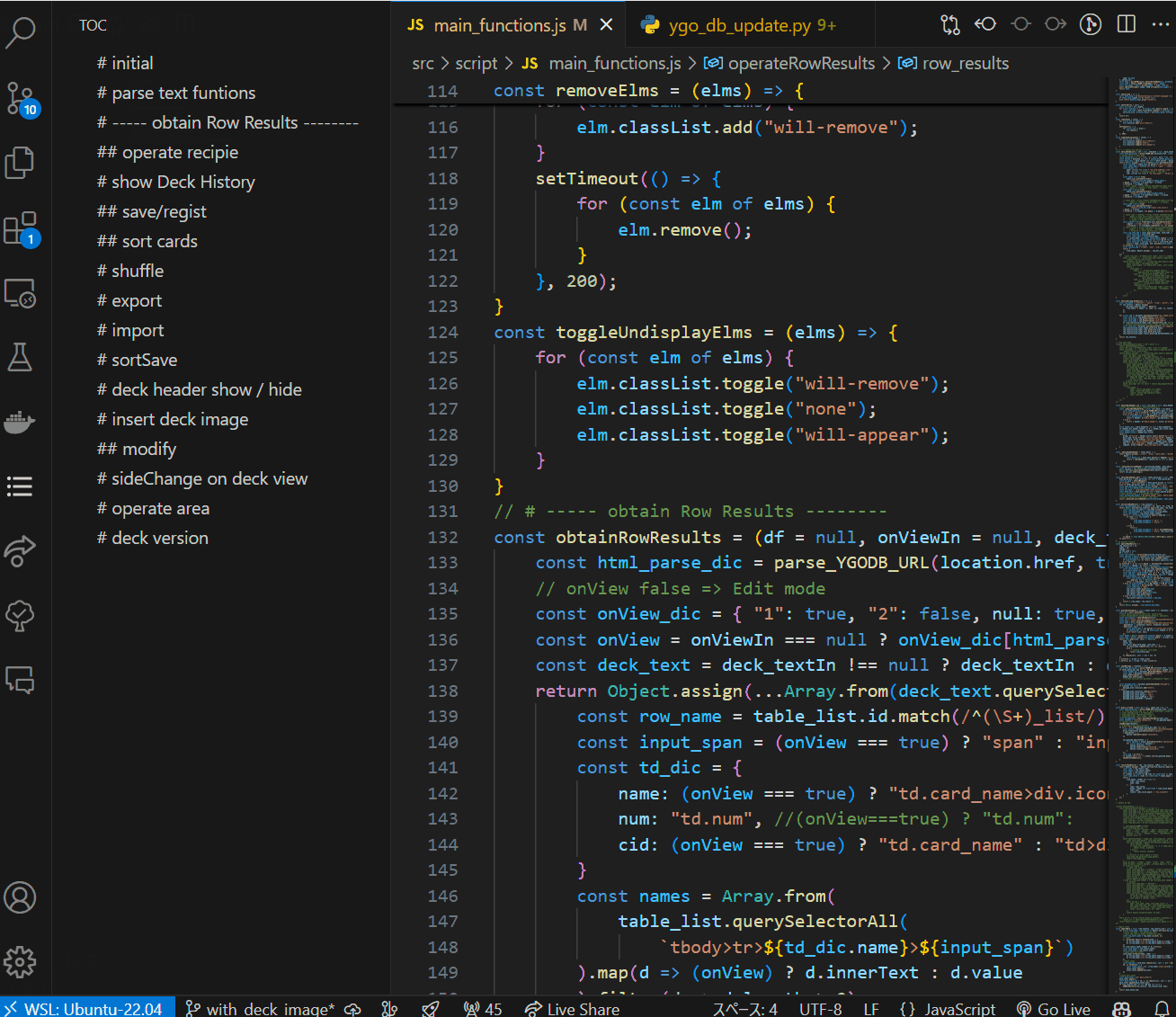Split the editor with the split icon
1176x1017 pixels.
[1126, 24]
